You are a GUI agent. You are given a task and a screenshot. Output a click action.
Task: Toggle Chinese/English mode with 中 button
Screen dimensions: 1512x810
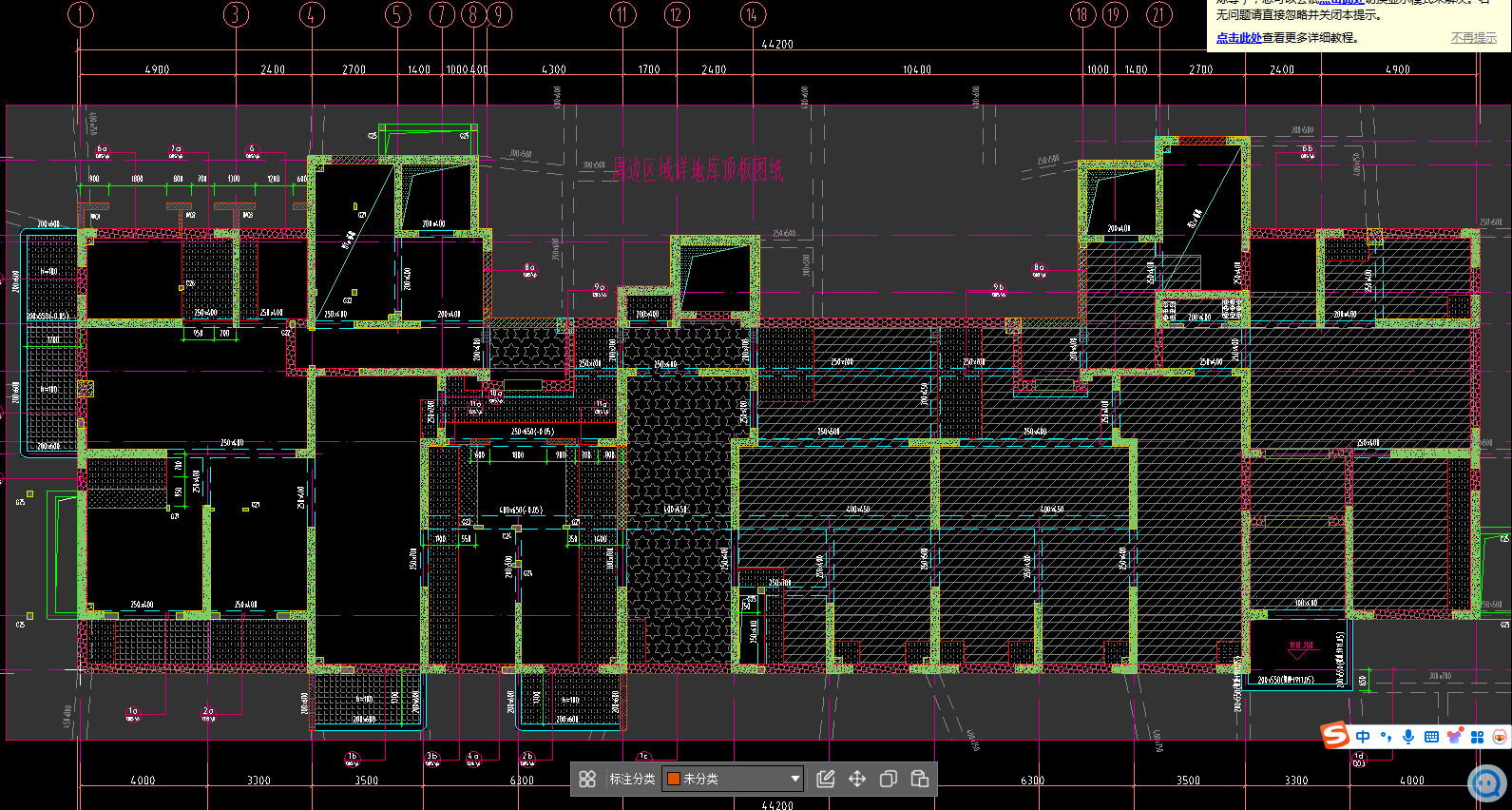1364,737
